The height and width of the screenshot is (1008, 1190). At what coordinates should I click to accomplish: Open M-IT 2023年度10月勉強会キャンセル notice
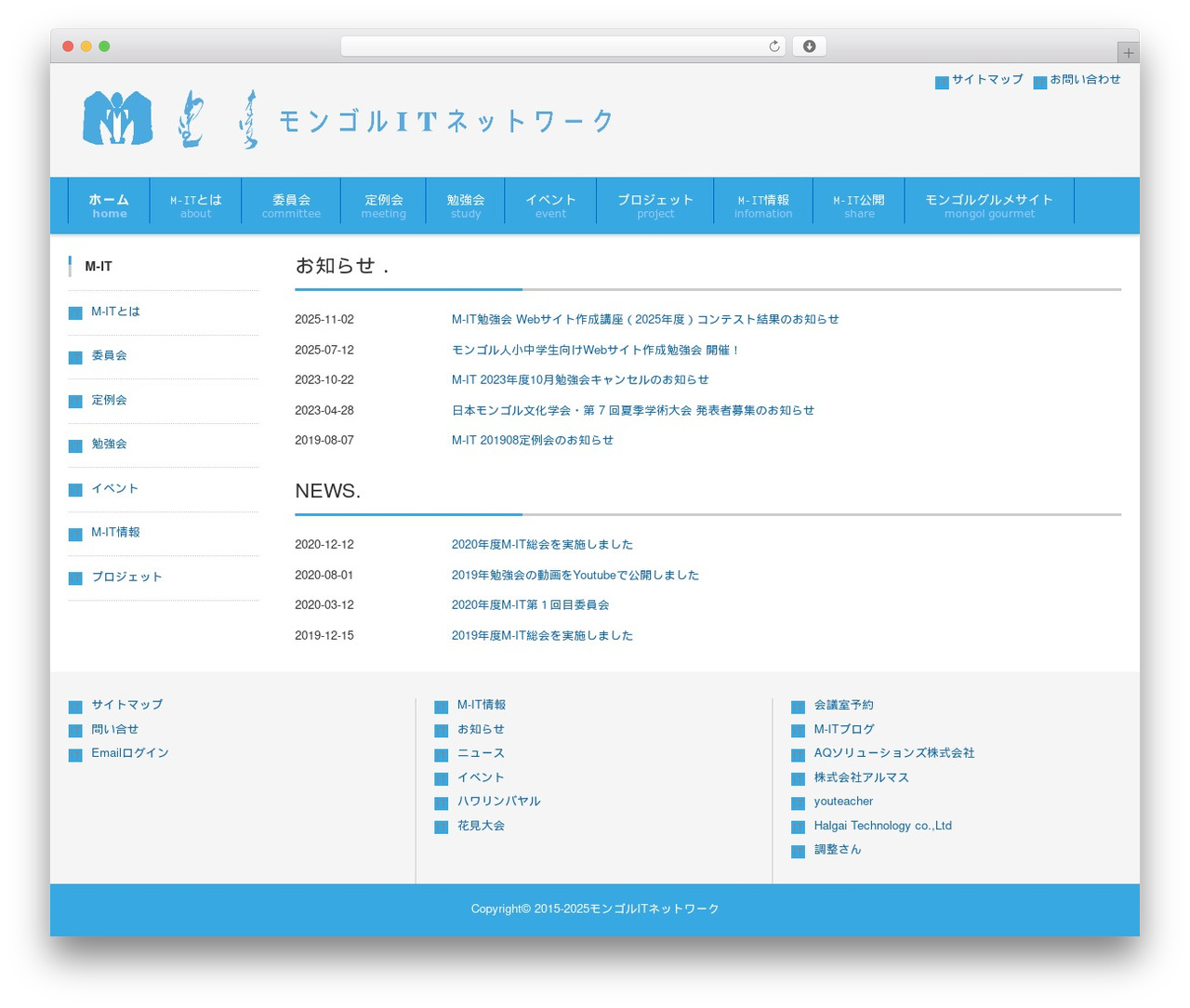(580, 379)
